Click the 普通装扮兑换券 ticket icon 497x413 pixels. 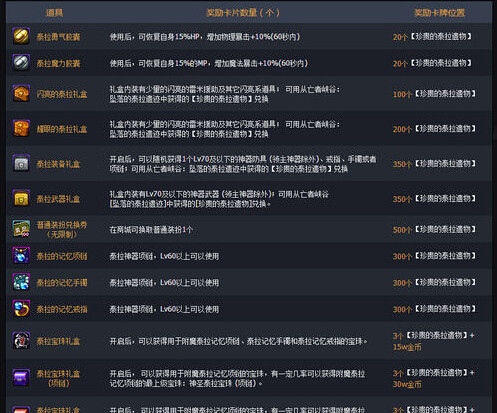pyautogui.click(x=21, y=229)
